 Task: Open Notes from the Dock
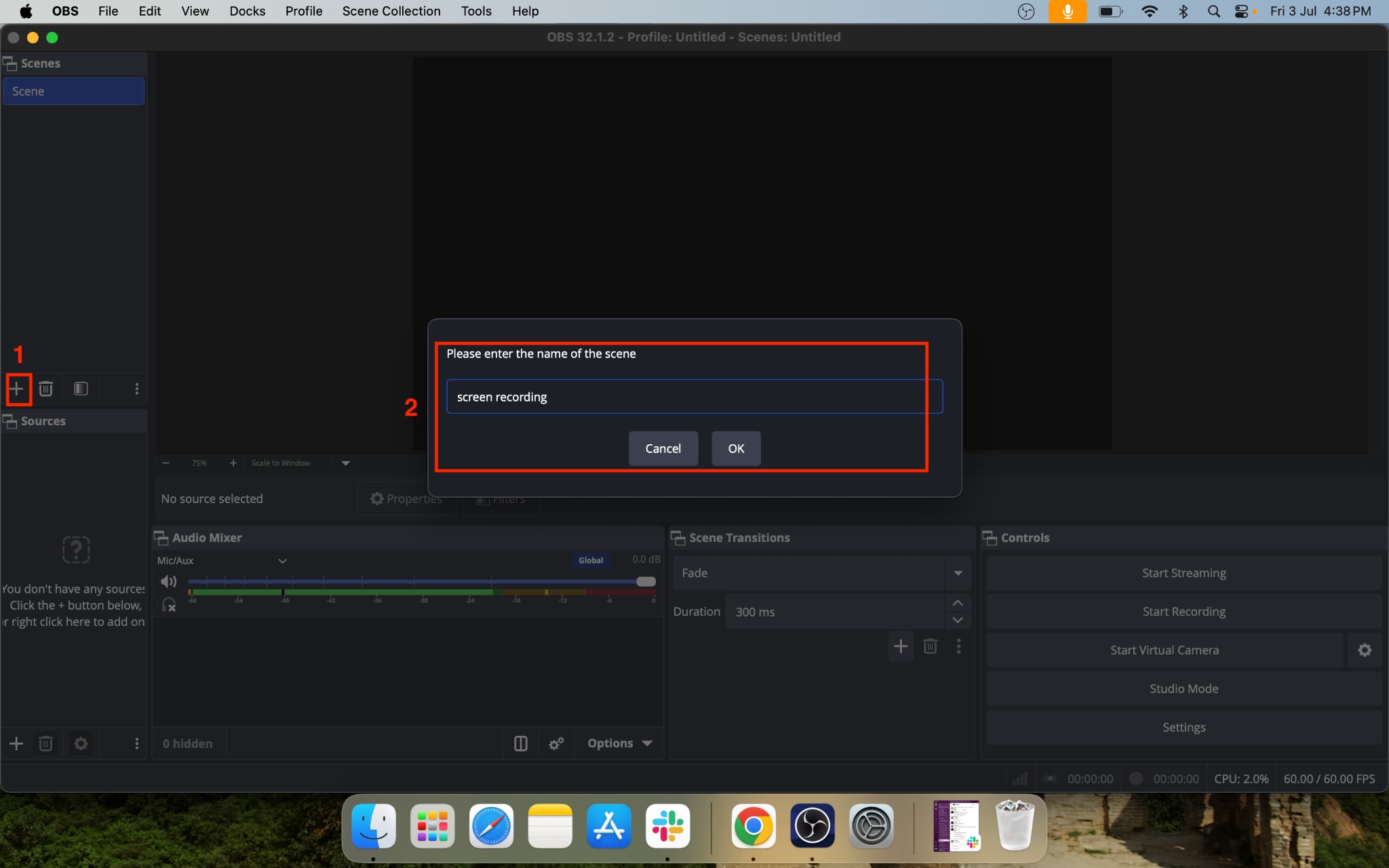tap(550, 826)
